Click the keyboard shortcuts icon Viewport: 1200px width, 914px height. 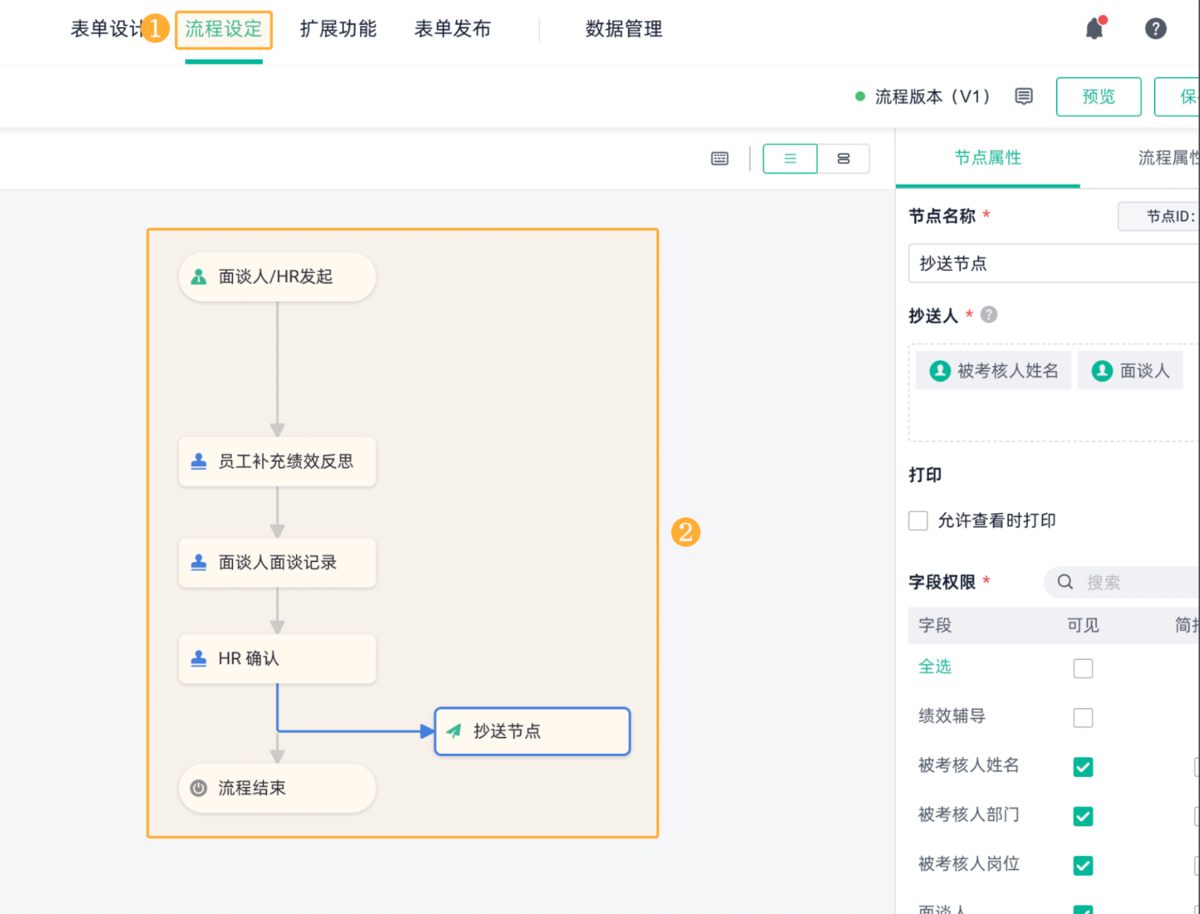click(720, 158)
